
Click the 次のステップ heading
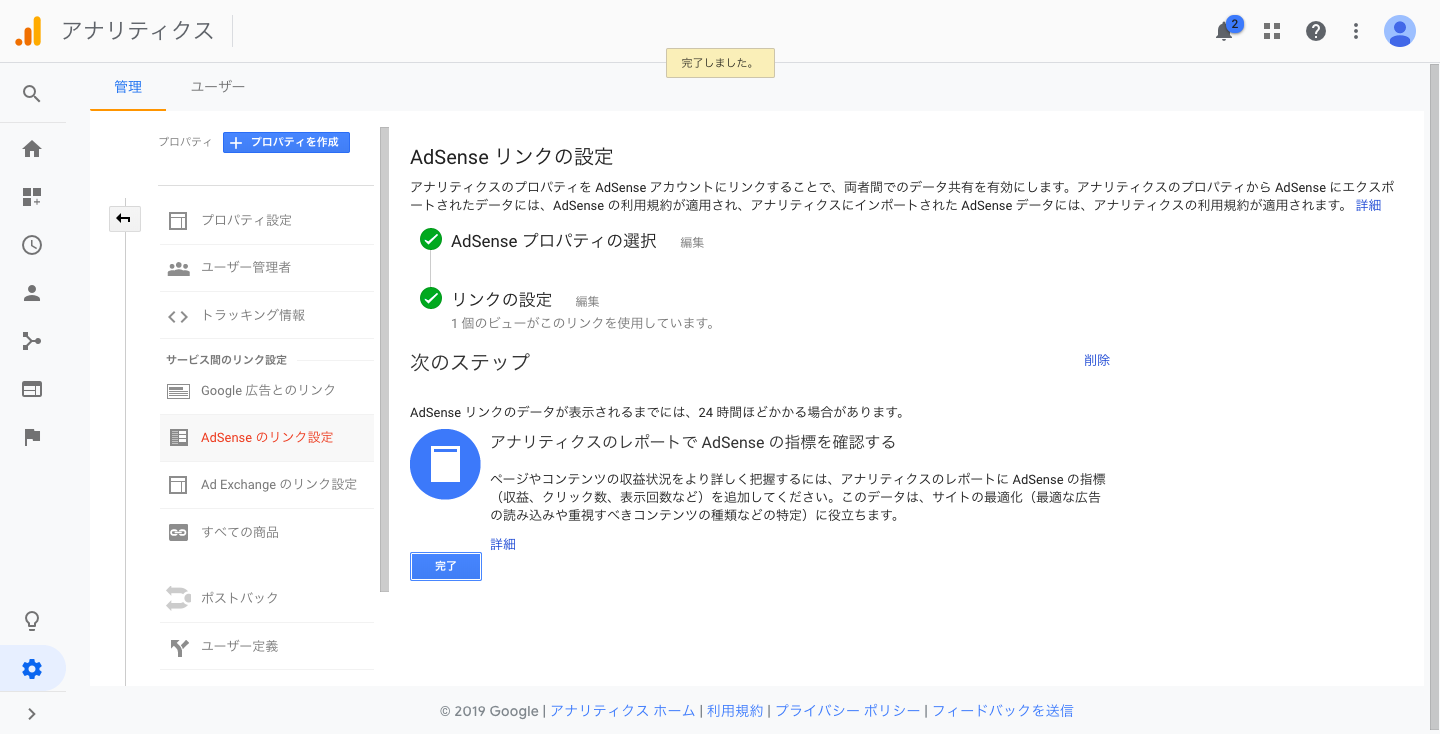pos(470,362)
